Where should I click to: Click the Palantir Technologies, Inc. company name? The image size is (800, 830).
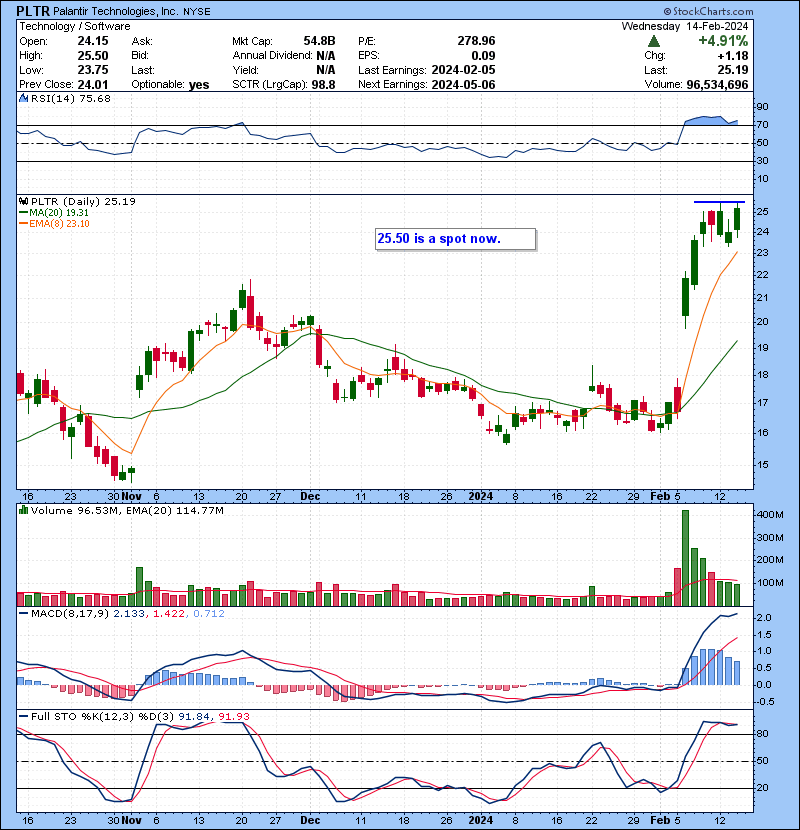coord(115,11)
